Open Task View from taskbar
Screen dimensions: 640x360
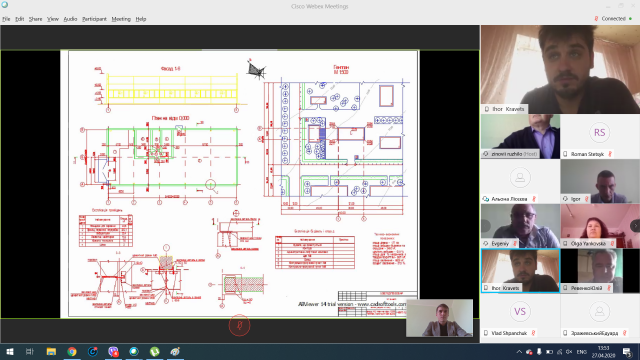click(30, 351)
